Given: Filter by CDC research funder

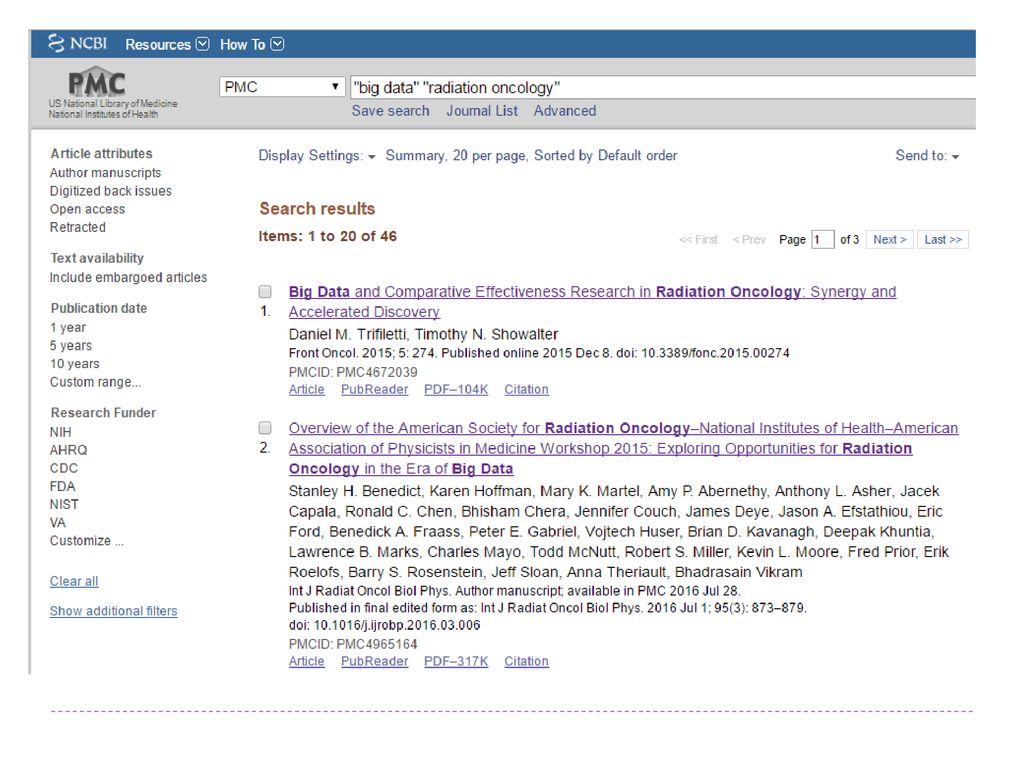Looking at the screenshot, I should tap(64, 468).
